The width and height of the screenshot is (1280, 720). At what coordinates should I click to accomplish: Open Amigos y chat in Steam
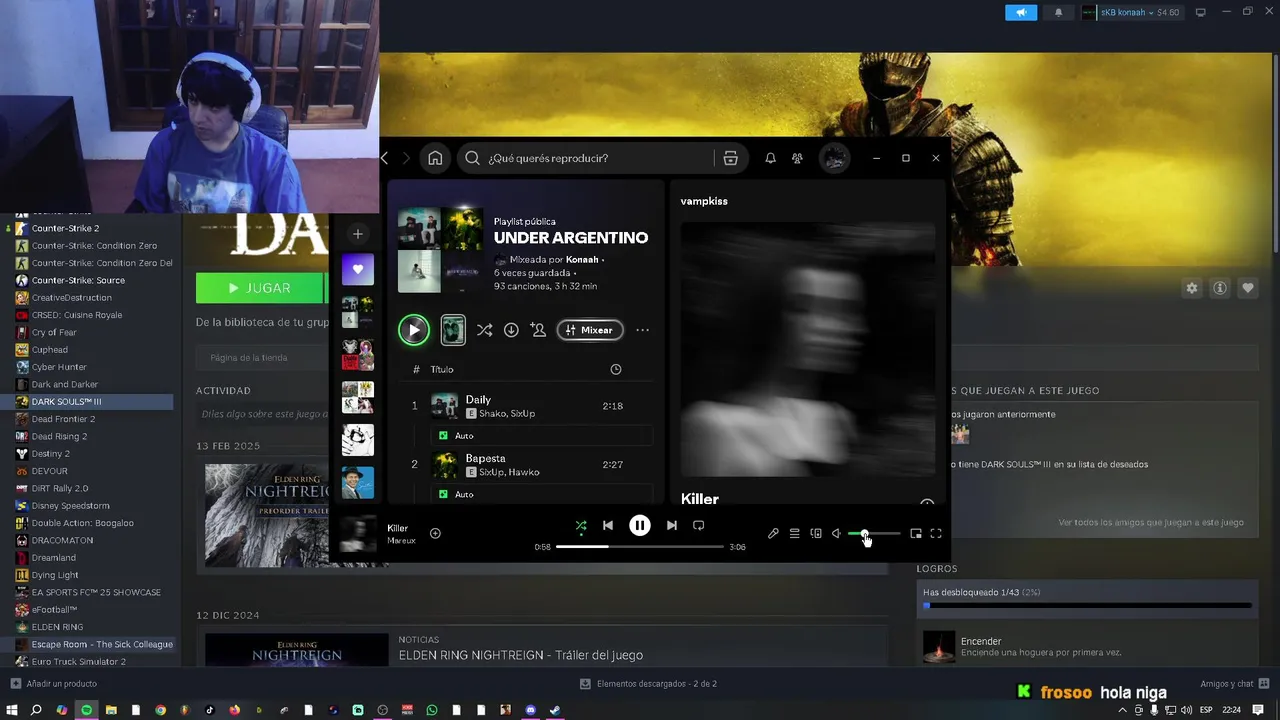(x=1235, y=684)
